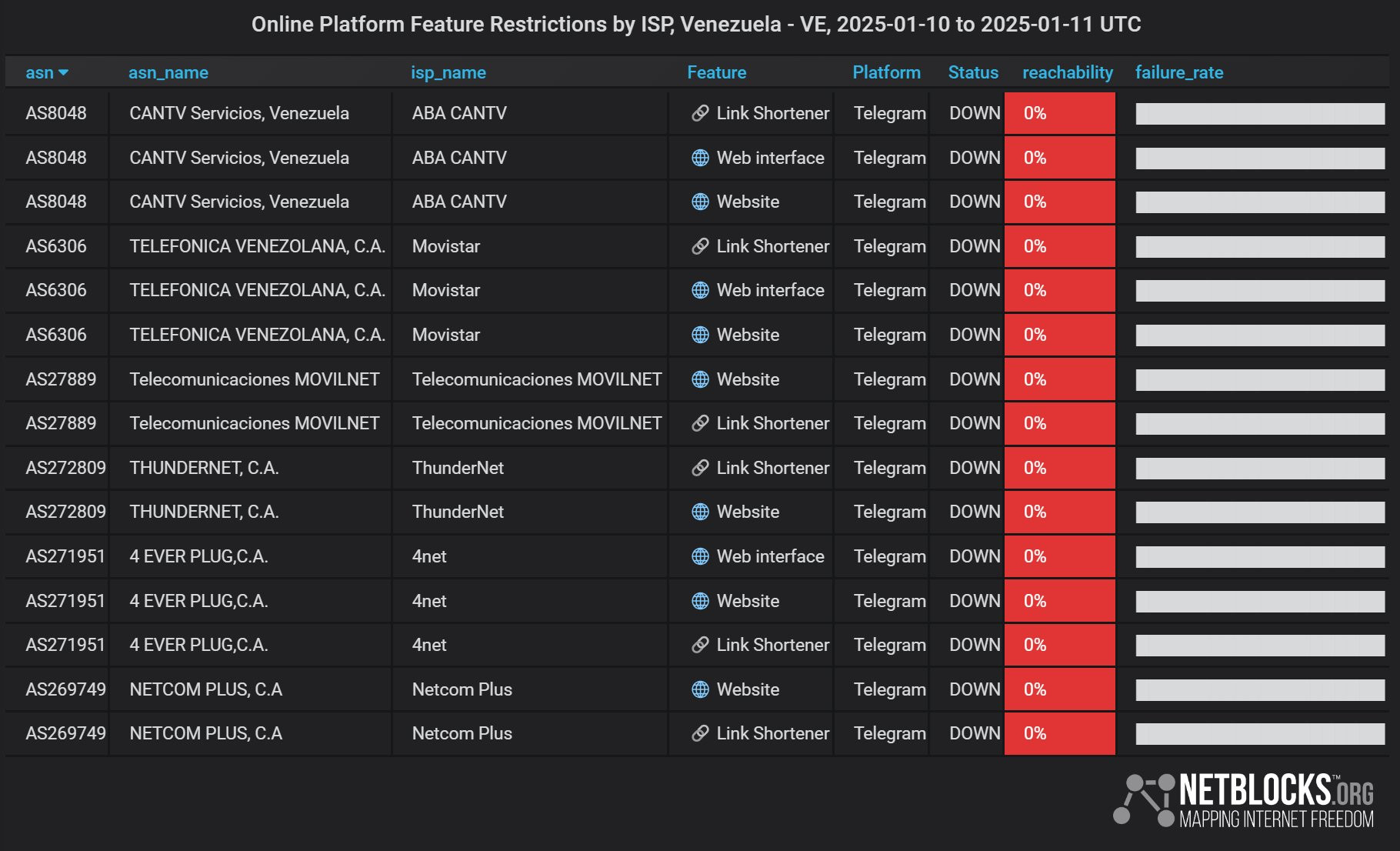Click Netcom Plus isp in Website row
The width and height of the screenshot is (1400, 851).
click(462, 689)
